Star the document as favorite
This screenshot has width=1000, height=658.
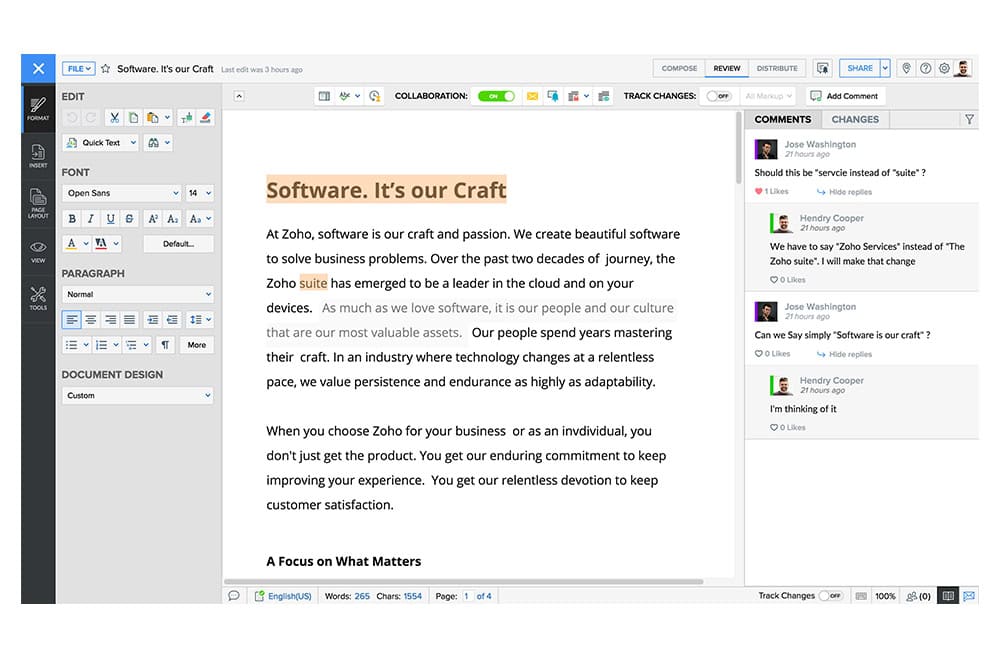pos(106,68)
